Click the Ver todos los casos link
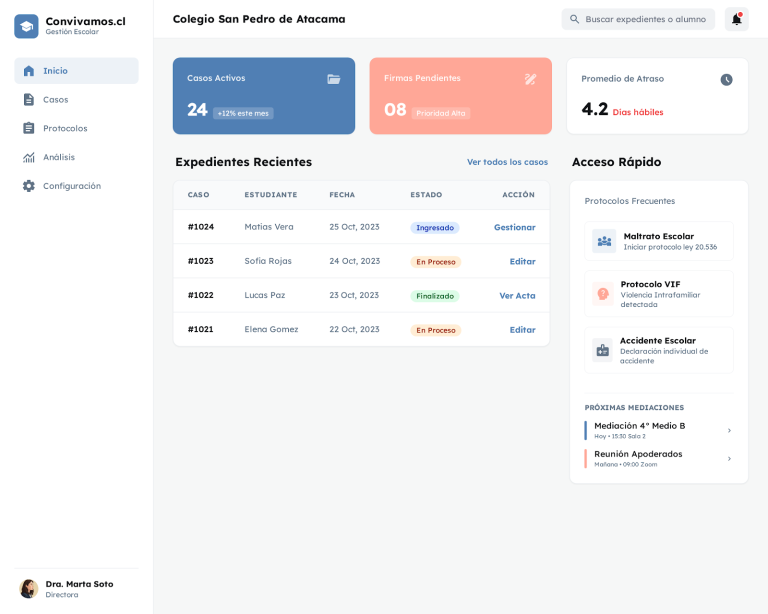The width and height of the screenshot is (768, 614). coord(507,162)
